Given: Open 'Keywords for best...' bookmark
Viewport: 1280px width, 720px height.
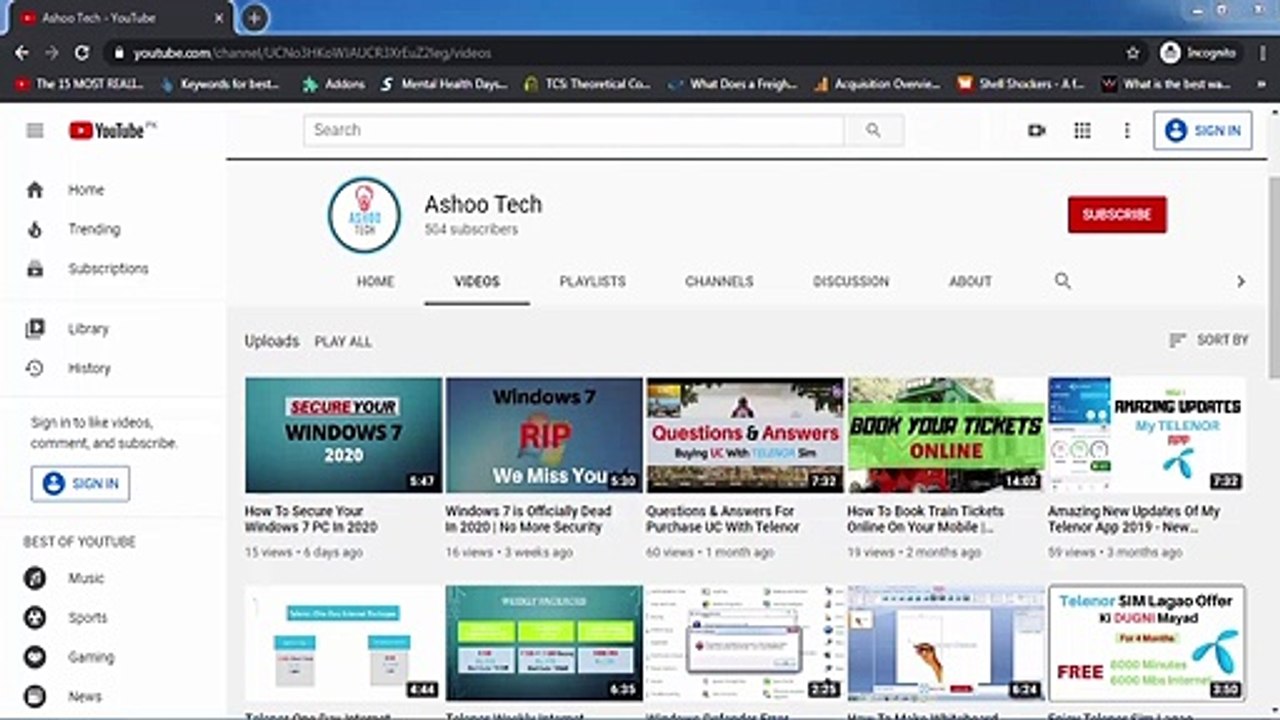Looking at the screenshot, I should [221, 84].
